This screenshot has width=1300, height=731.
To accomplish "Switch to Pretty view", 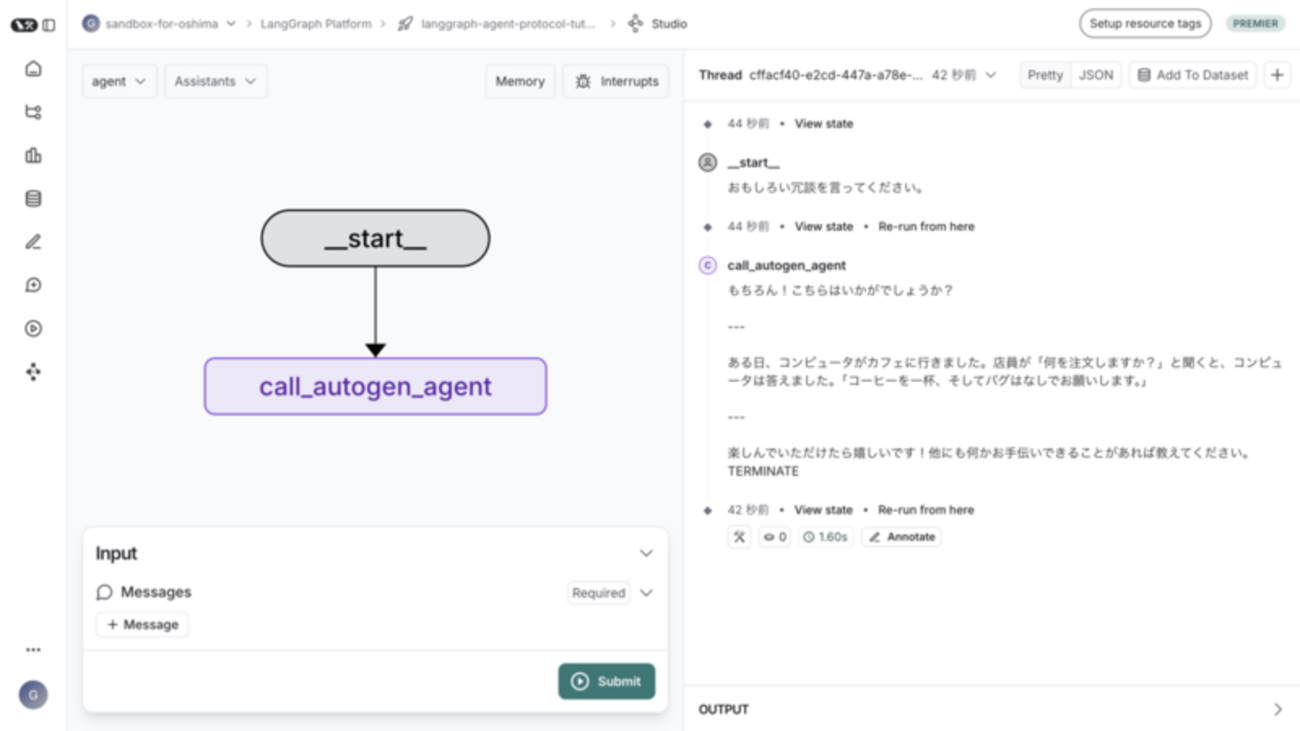I will coord(1045,75).
